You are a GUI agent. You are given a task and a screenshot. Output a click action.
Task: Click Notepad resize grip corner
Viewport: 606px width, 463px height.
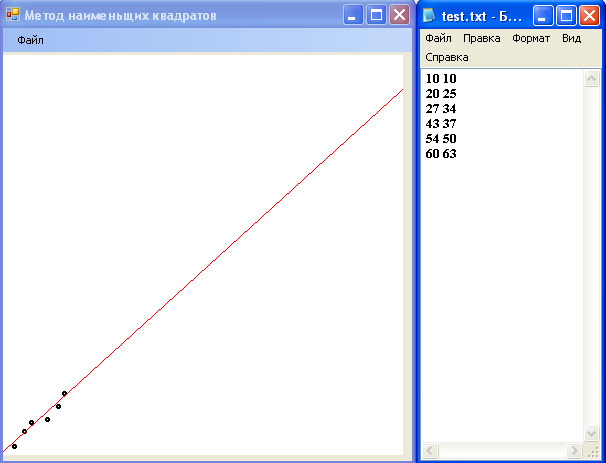592,451
